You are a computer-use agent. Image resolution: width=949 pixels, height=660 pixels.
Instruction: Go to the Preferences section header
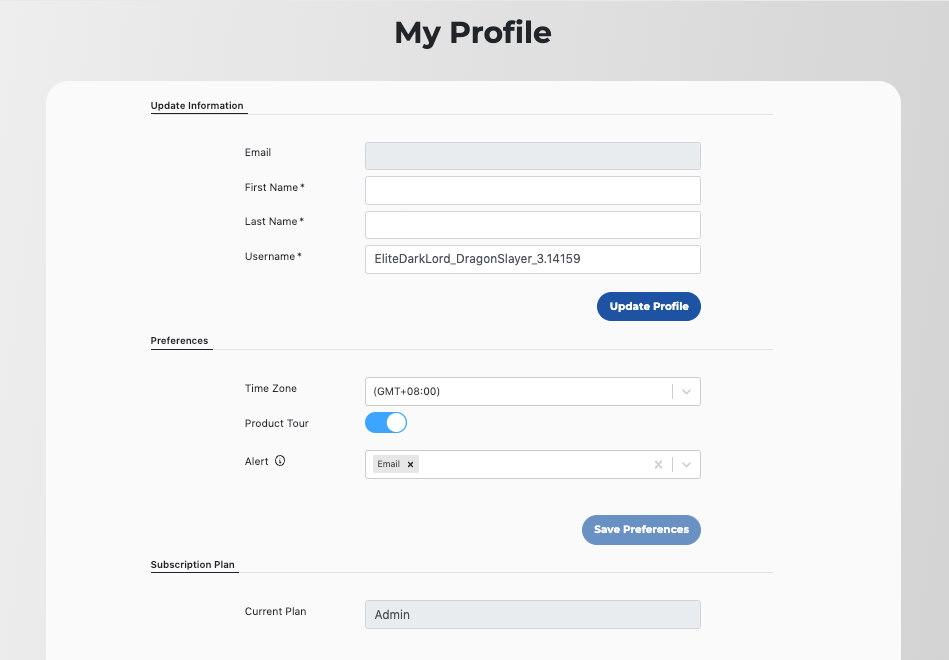tap(180, 341)
